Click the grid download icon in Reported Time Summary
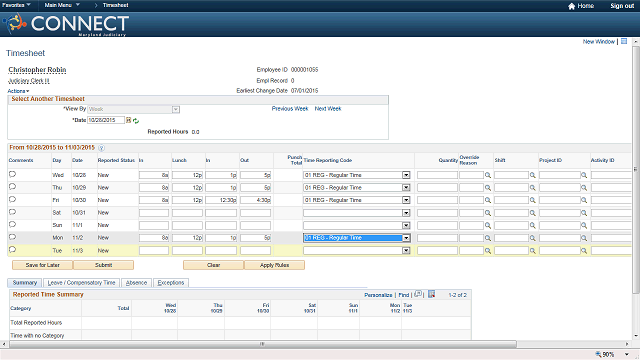 431,294
